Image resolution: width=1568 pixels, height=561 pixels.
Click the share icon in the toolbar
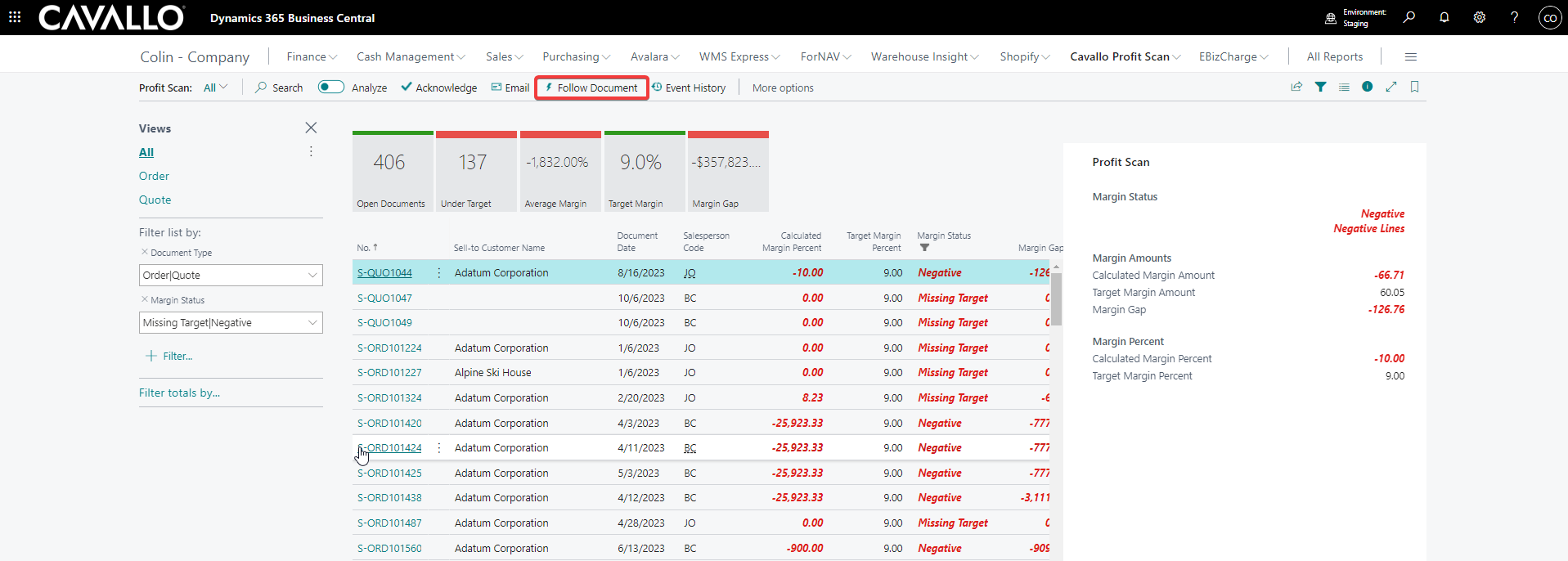point(1296,87)
